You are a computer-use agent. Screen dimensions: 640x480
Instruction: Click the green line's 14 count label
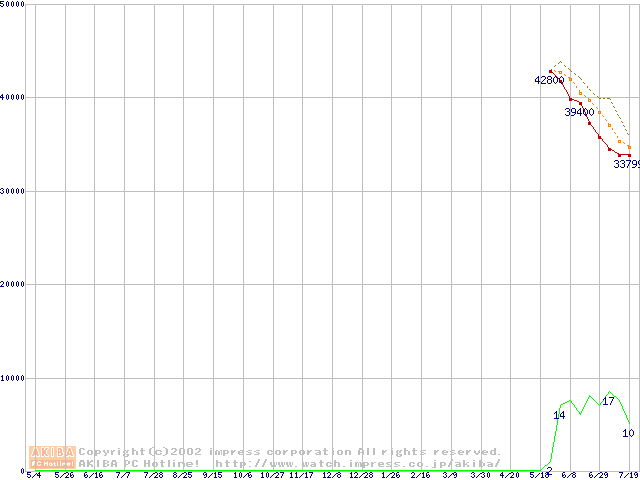pyautogui.click(x=560, y=415)
